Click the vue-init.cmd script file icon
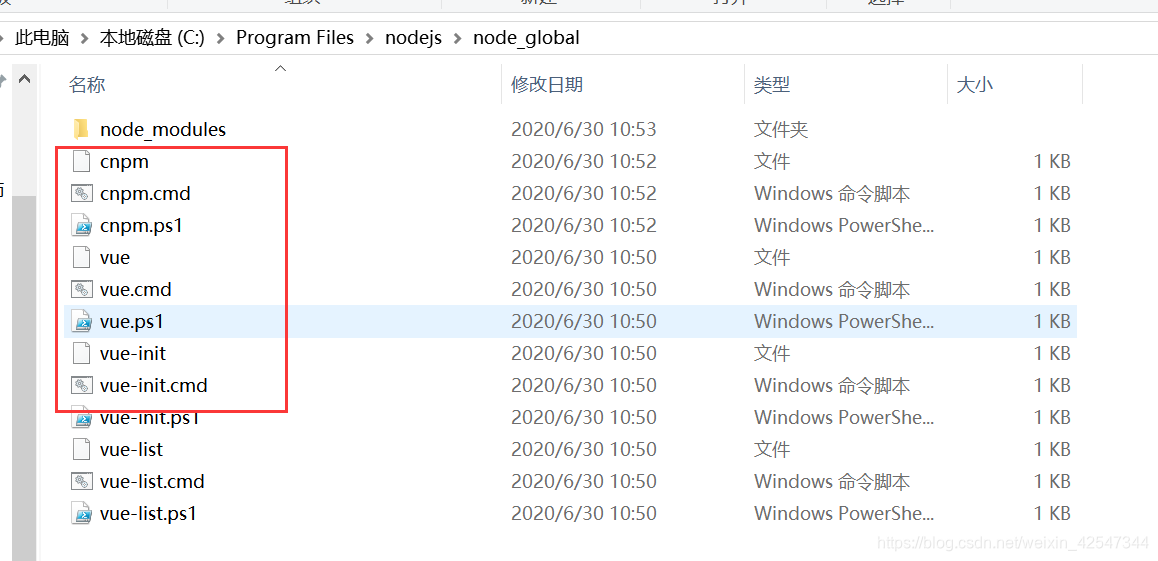1158x561 pixels. pyautogui.click(x=81, y=385)
